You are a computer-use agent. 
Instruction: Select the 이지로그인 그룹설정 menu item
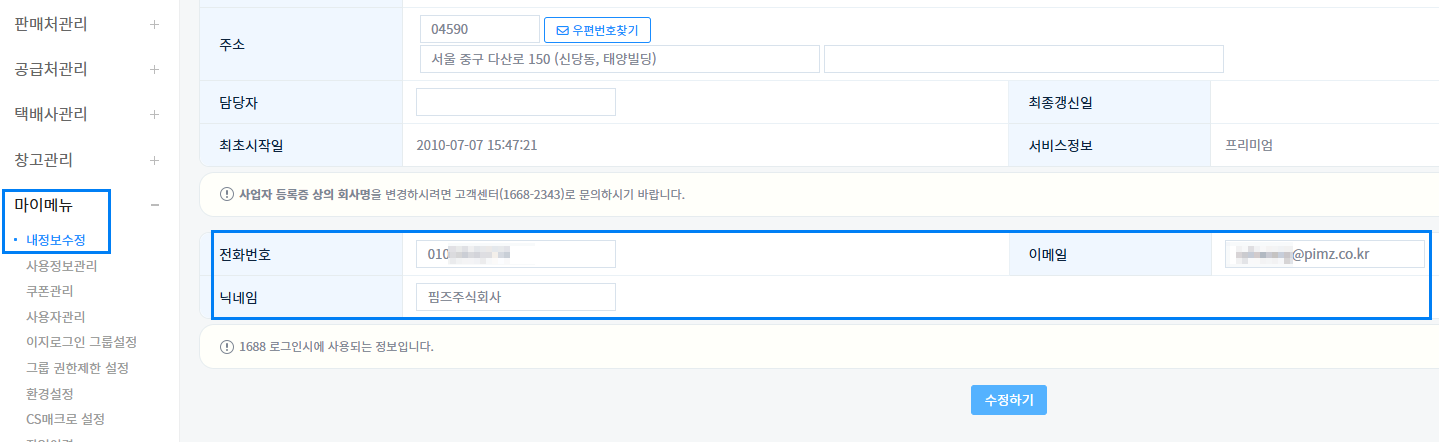coord(81,342)
